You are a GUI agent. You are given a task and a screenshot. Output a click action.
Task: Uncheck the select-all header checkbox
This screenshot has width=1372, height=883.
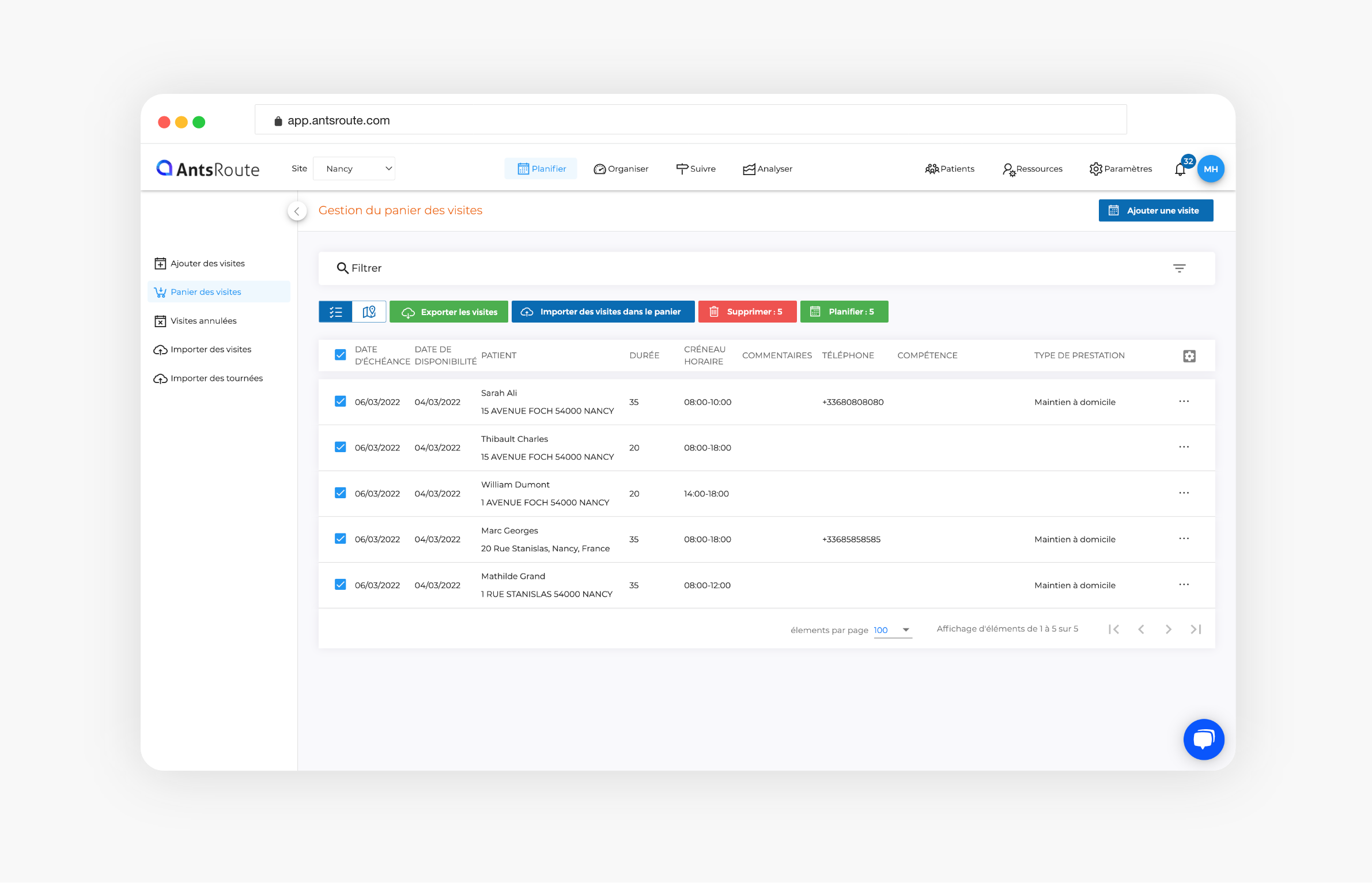(341, 355)
